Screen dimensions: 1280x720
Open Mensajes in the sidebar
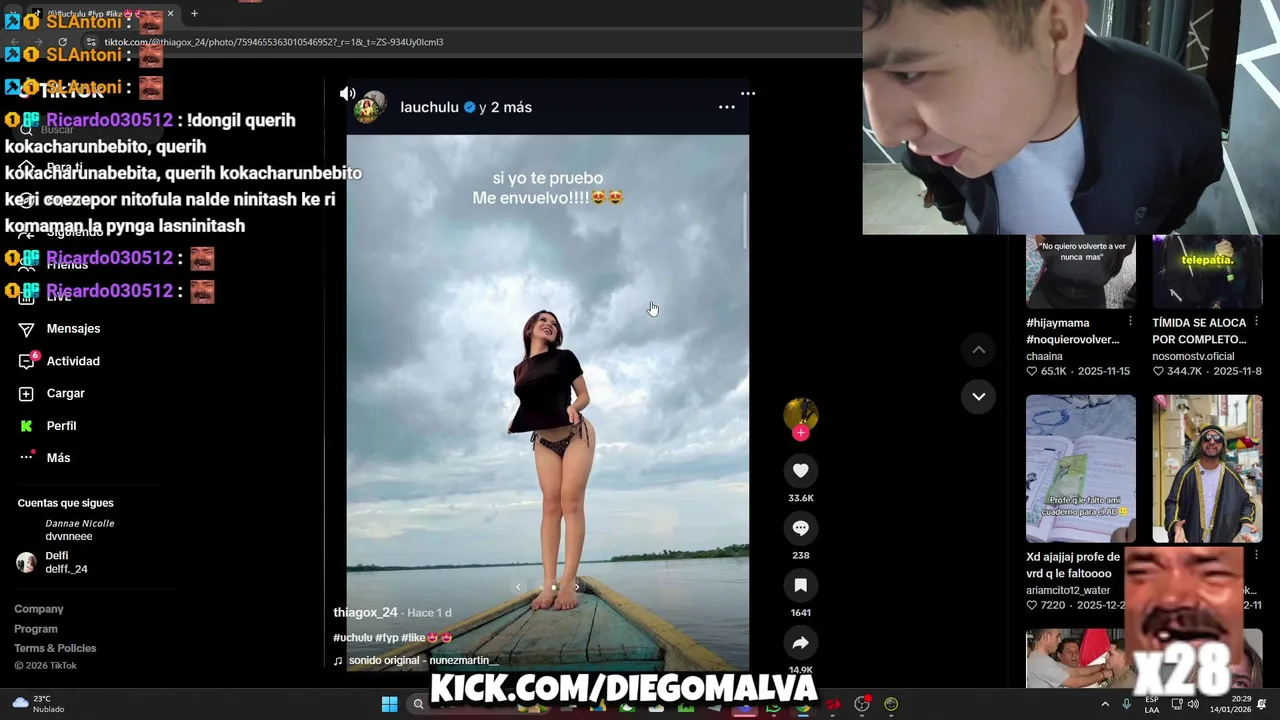tap(73, 328)
